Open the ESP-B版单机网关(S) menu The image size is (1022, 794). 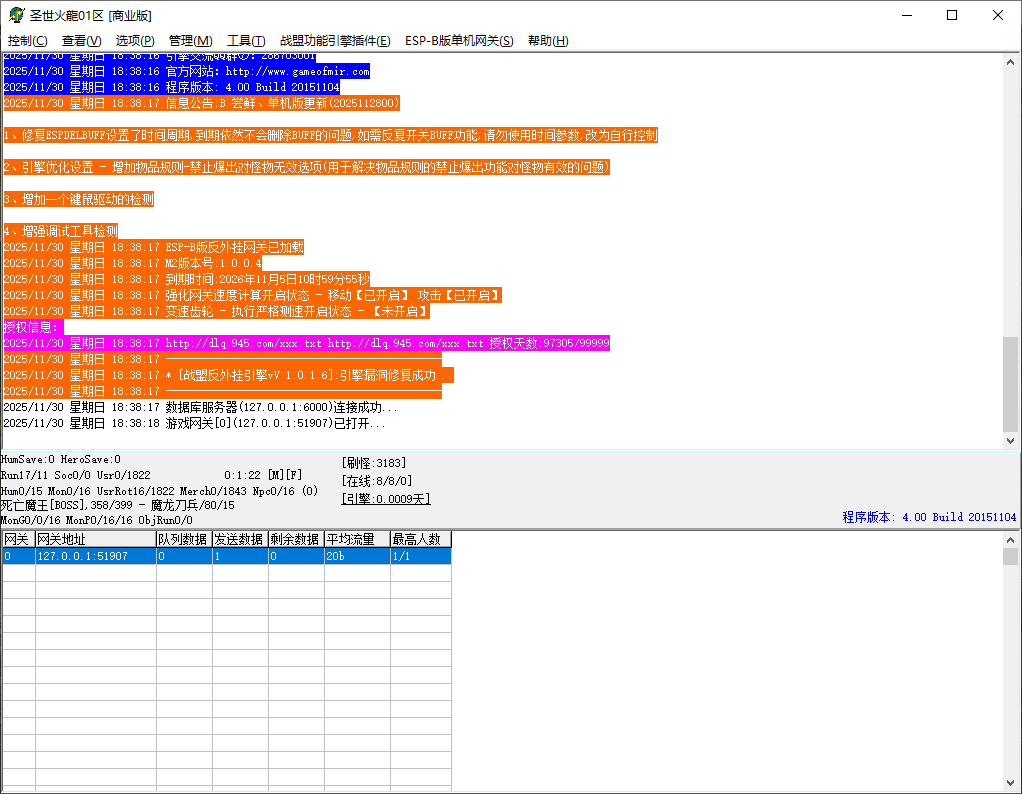tap(459, 41)
